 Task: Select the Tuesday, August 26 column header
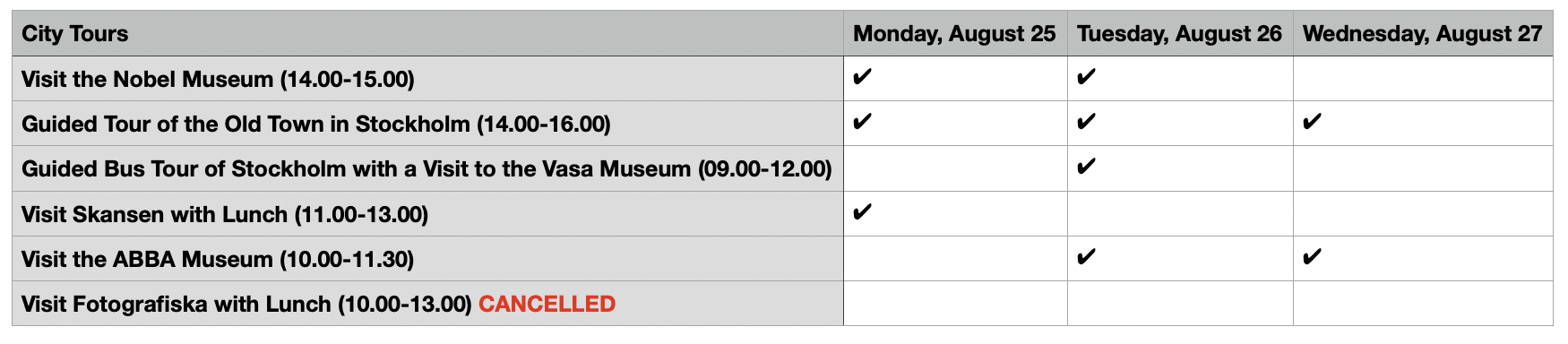[x=1180, y=34]
